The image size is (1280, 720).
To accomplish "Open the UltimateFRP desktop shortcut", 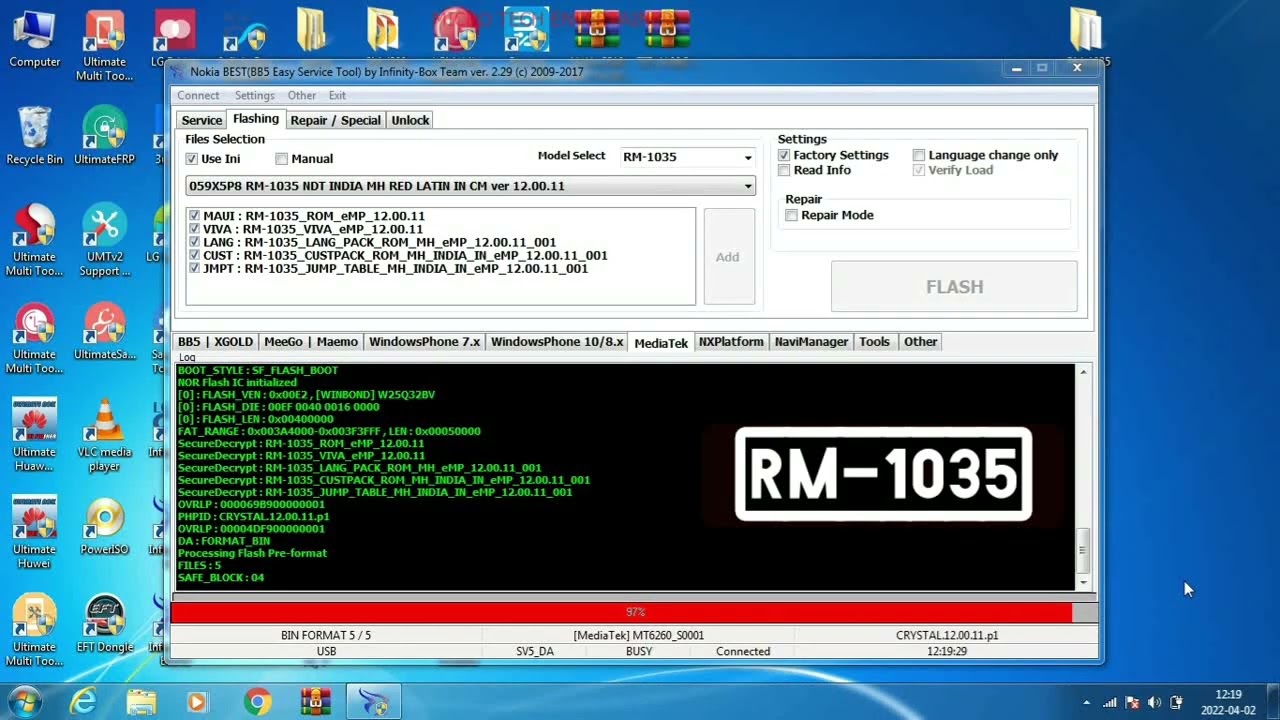I will click(104, 136).
